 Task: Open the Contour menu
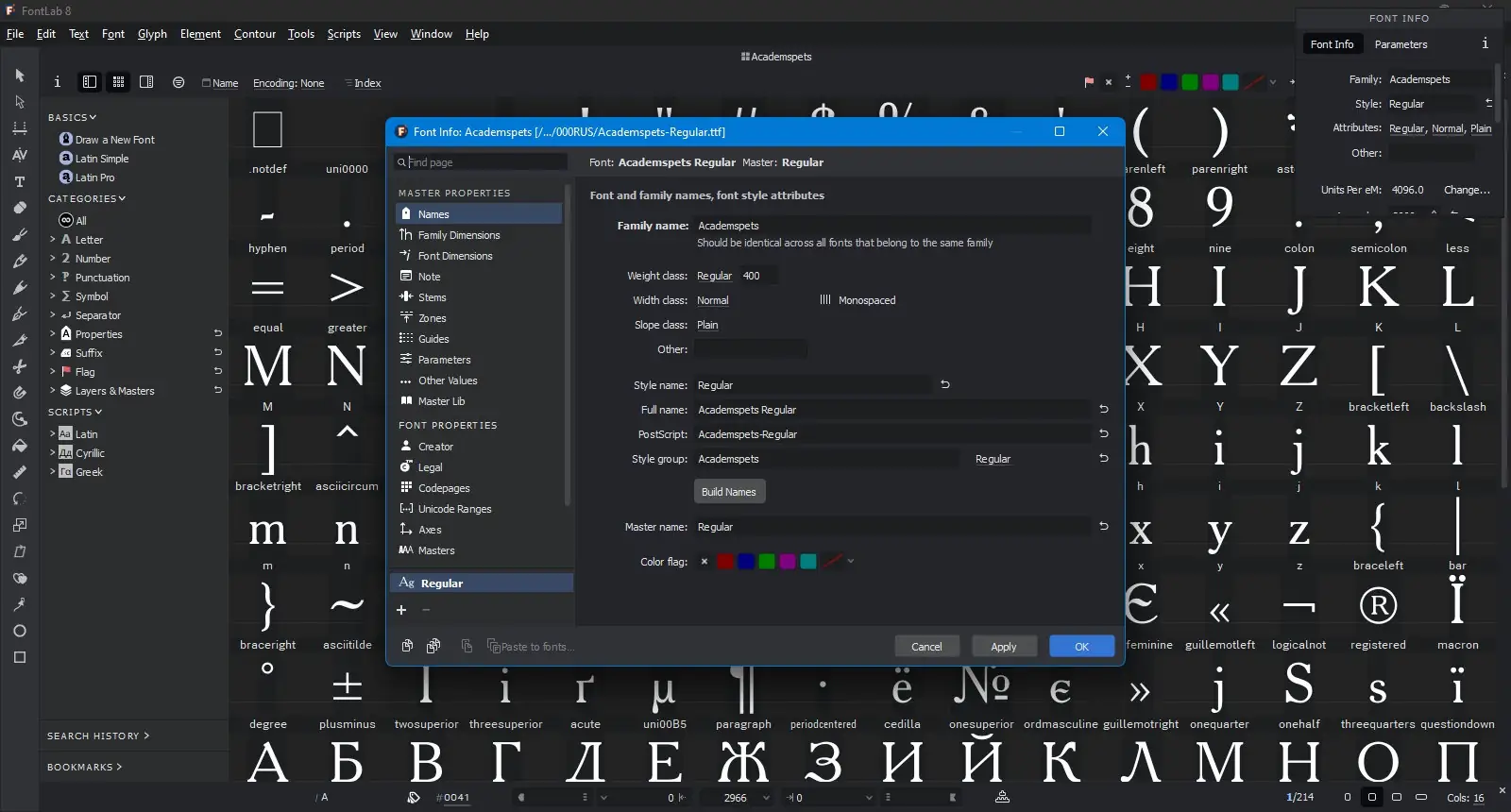pos(255,34)
